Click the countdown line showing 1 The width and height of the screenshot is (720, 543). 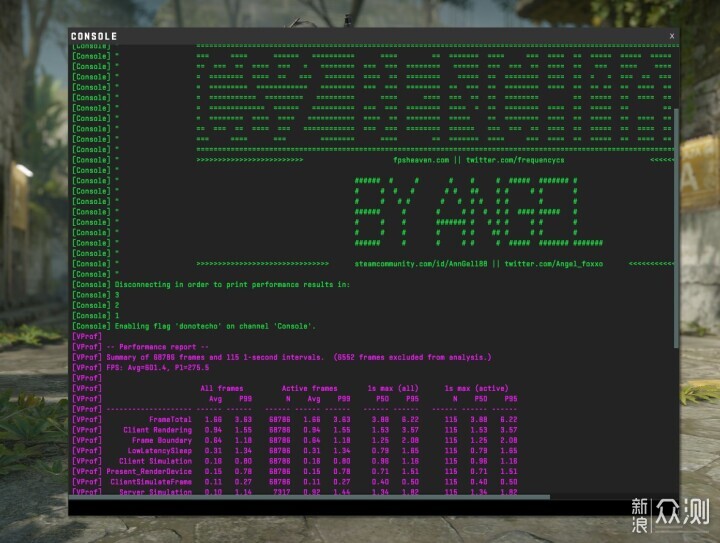click(x=117, y=316)
